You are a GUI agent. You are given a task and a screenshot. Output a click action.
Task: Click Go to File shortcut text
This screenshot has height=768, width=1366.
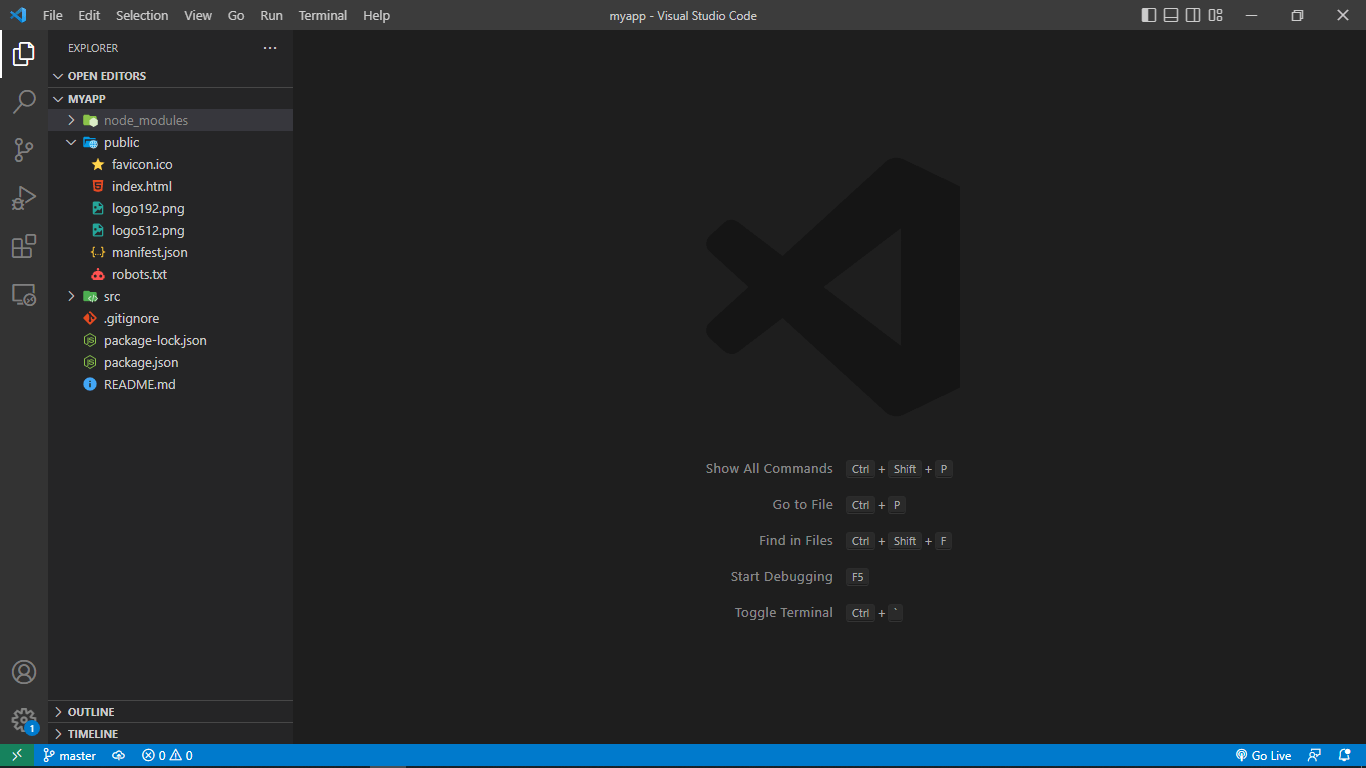click(x=803, y=505)
